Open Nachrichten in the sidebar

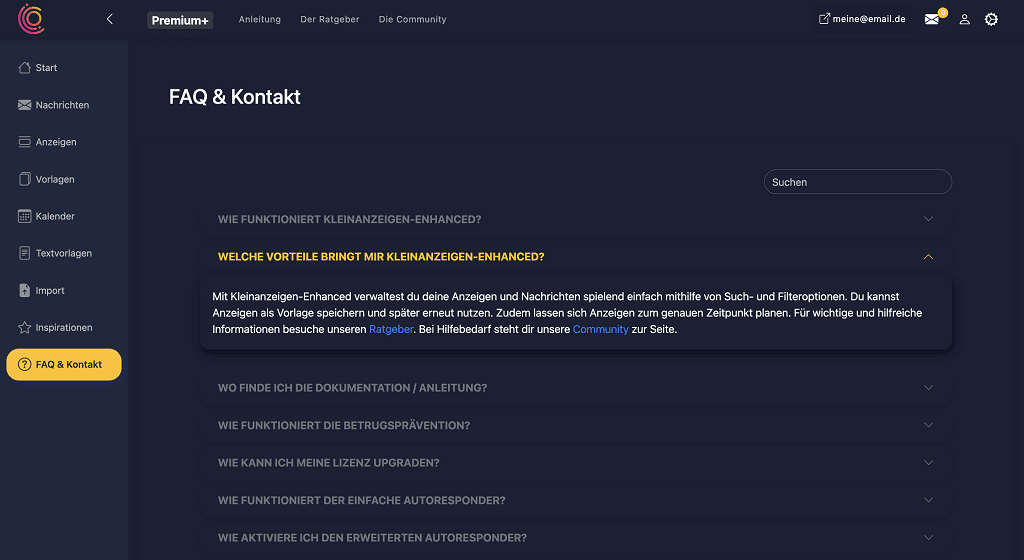(x=54, y=105)
